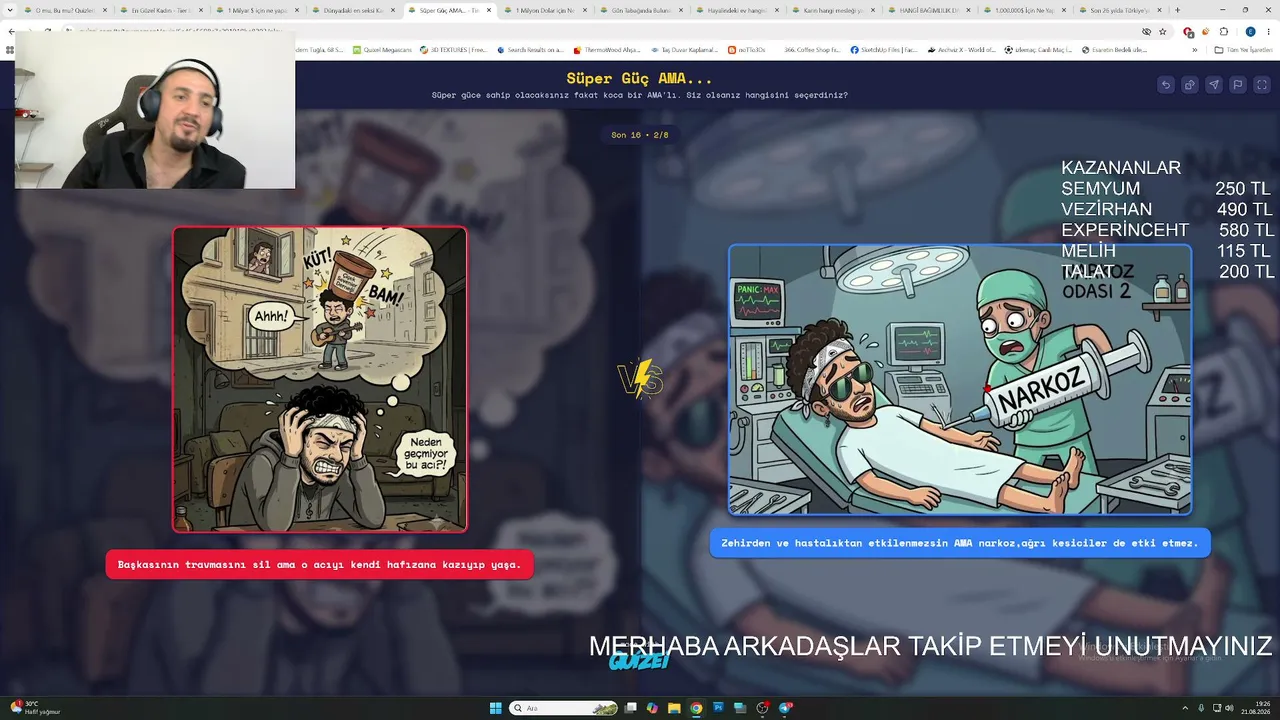Open the Search Results bookmark

click(x=530, y=50)
